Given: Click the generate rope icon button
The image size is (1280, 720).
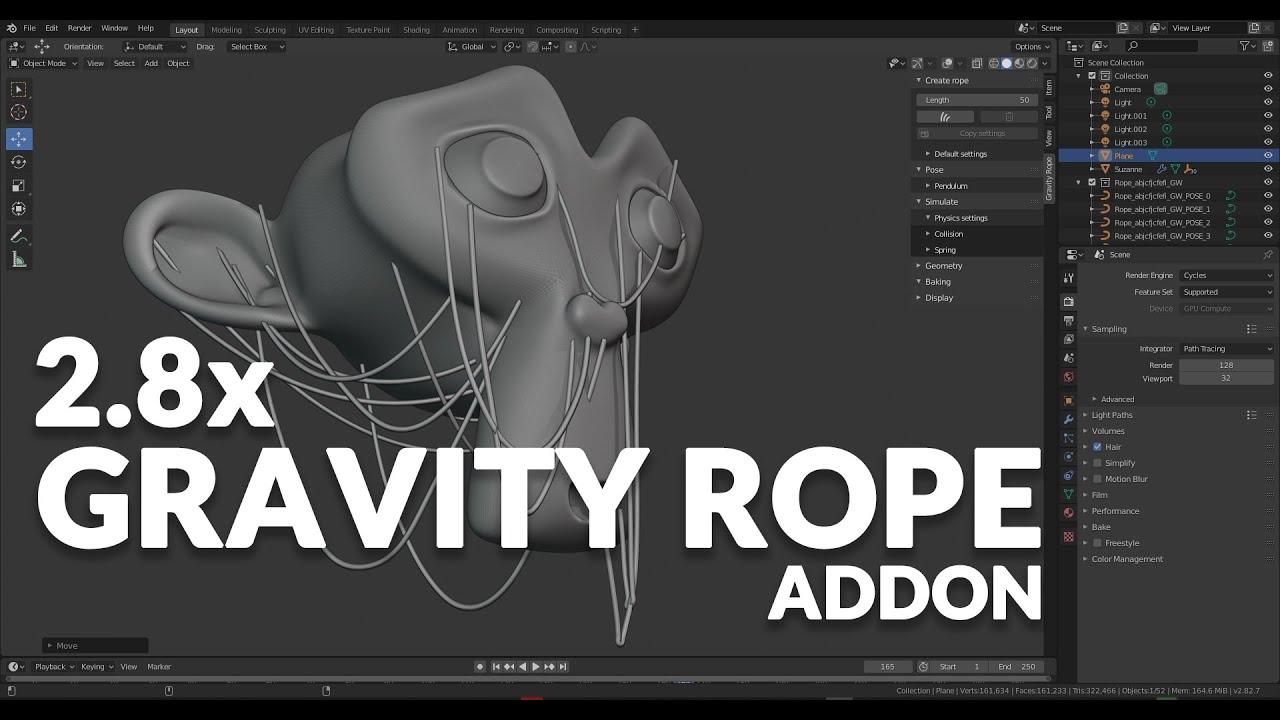Looking at the screenshot, I should pos(945,117).
